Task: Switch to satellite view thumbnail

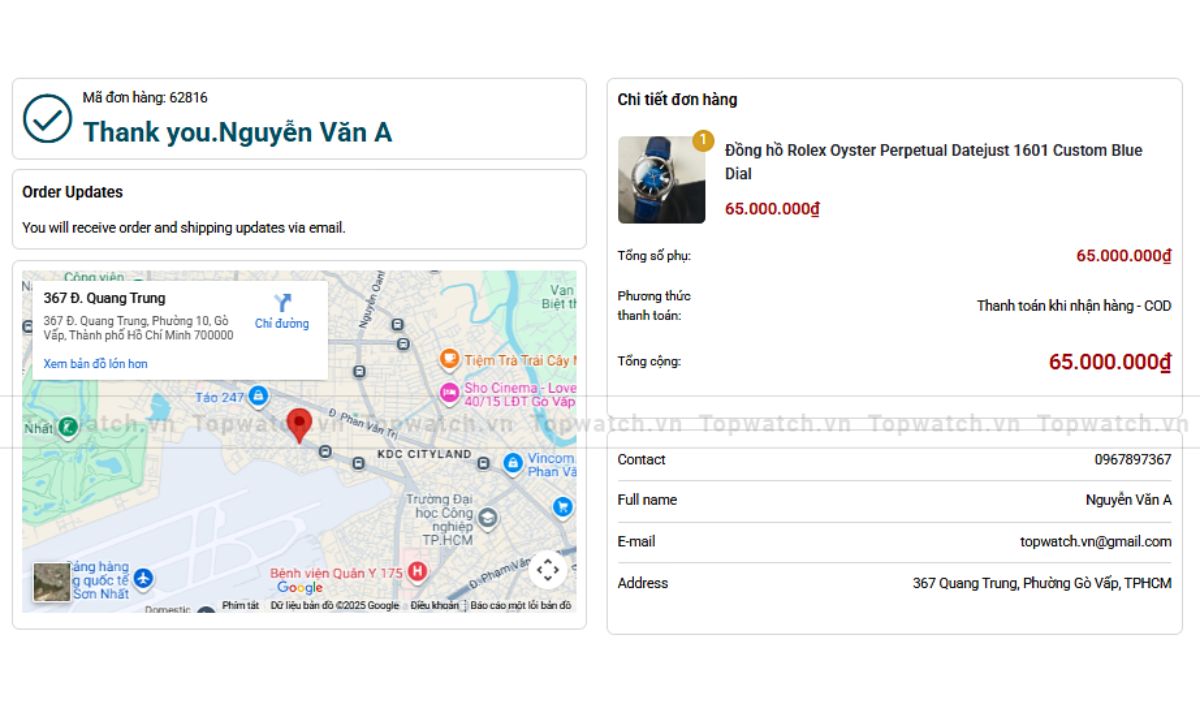Action: tap(52, 582)
